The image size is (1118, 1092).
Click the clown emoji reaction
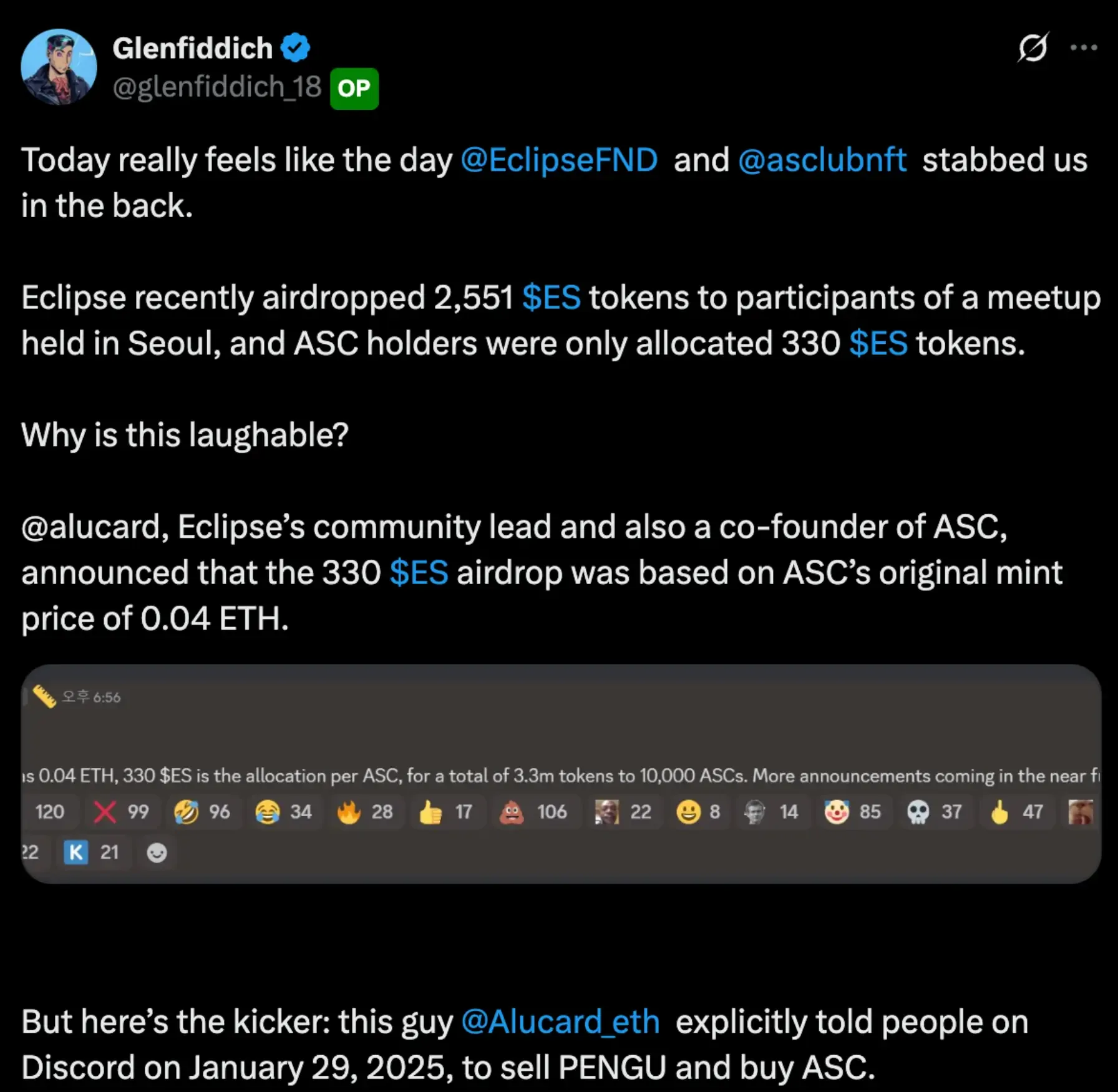tap(852, 812)
